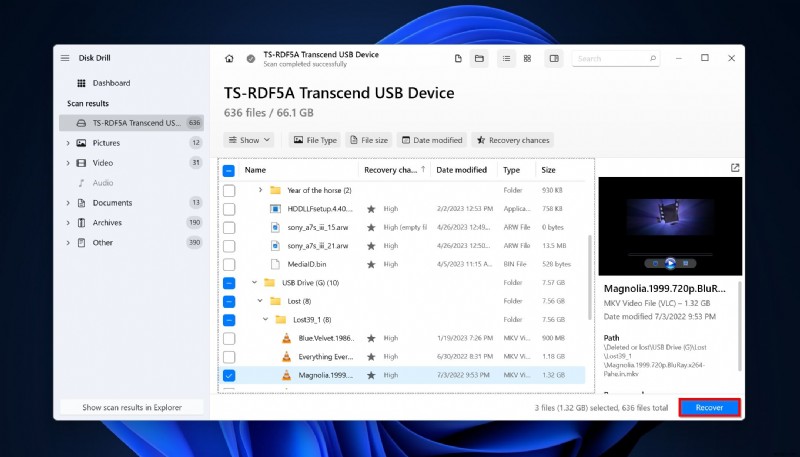The height and width of the screenshot is (457, 800).
Task: Click Show scan results in Explorer
Action: coord(132,408)
